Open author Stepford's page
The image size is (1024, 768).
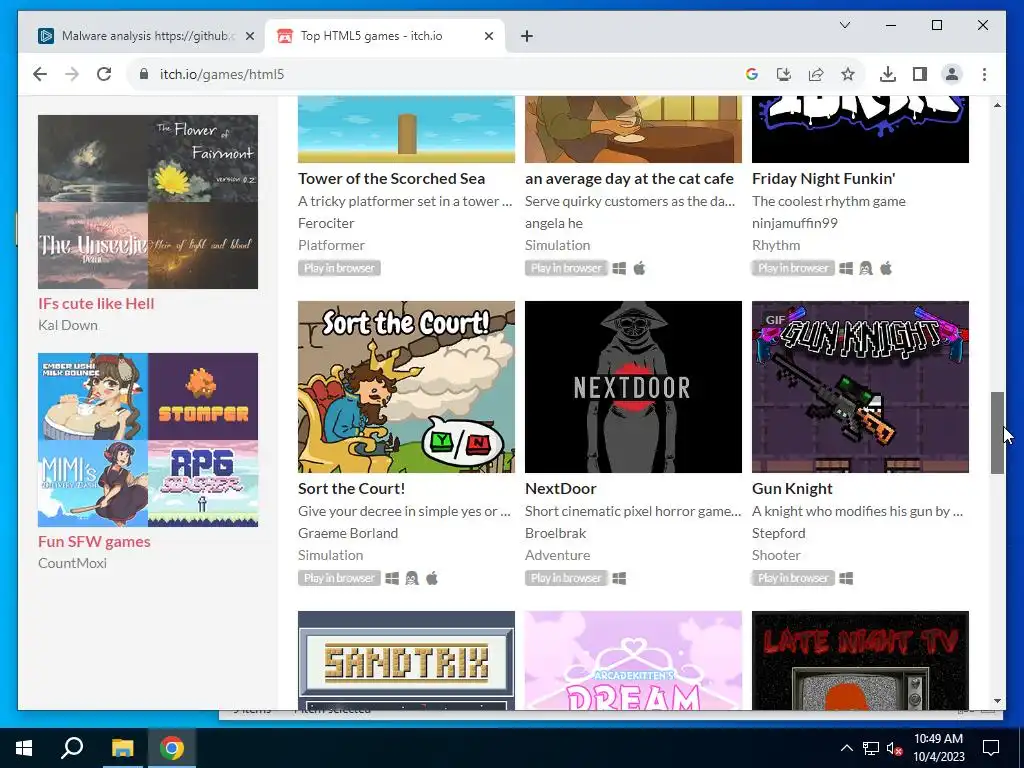778,533
